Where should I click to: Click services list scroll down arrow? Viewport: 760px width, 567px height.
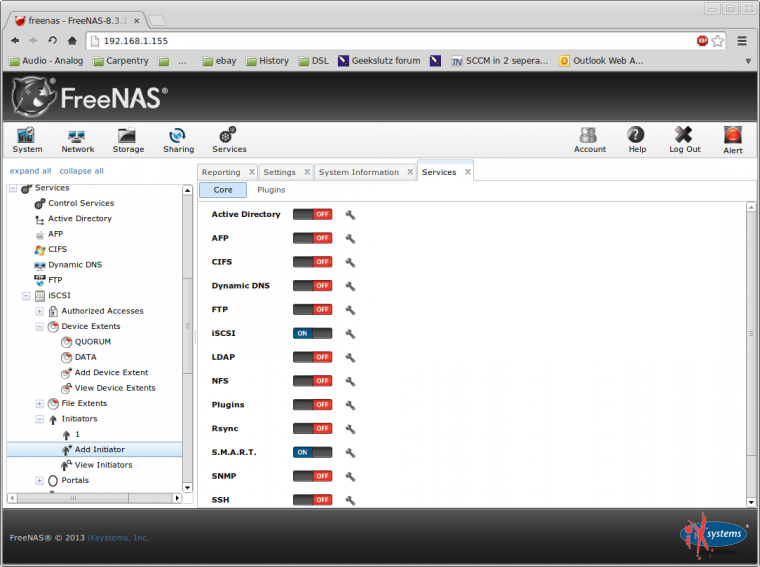click(751, 502)
